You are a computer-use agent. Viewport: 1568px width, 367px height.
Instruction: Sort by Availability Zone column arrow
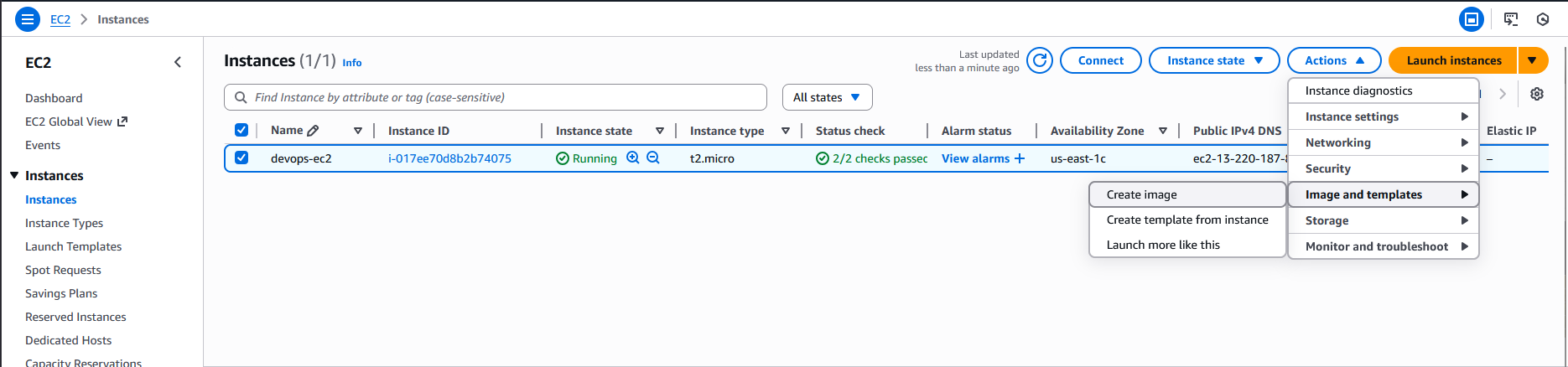click(x=1163, y=131)
